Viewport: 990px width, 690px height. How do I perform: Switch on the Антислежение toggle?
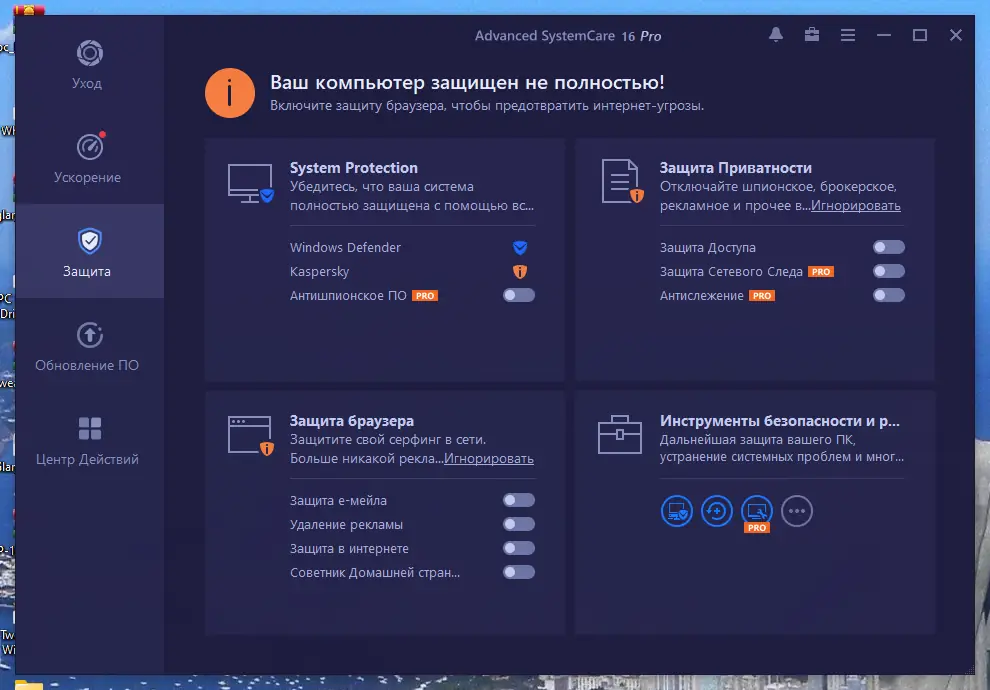pos(888,295)
